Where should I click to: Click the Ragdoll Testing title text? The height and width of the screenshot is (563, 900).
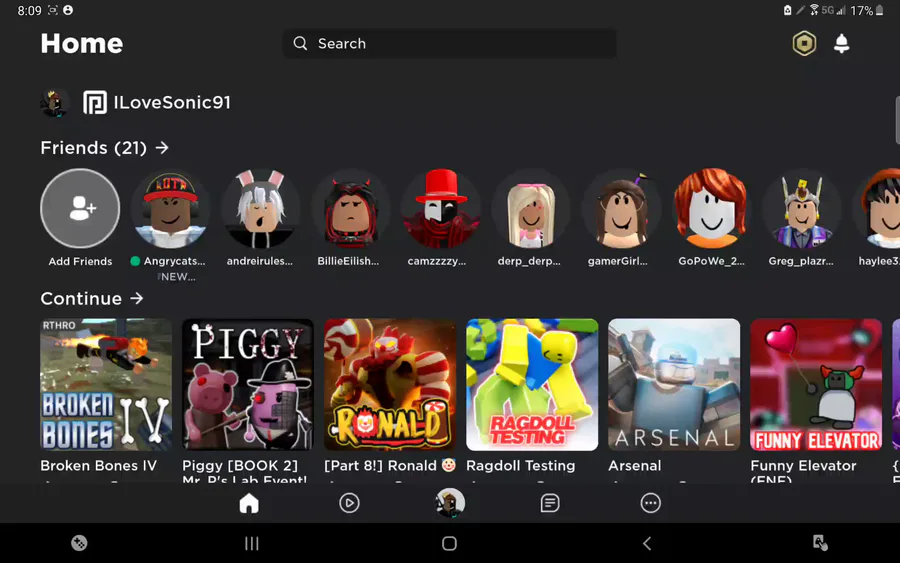[521, 466]
